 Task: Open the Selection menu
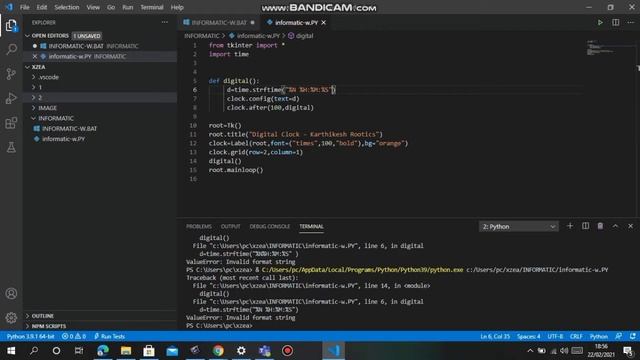pyautogui.click(x=67, y=7)
